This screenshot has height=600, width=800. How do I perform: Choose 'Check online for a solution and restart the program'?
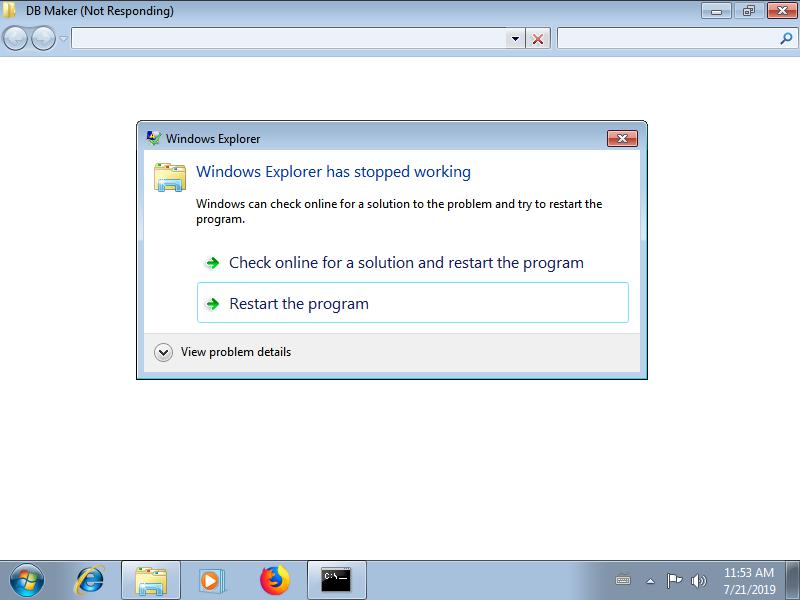413,263
